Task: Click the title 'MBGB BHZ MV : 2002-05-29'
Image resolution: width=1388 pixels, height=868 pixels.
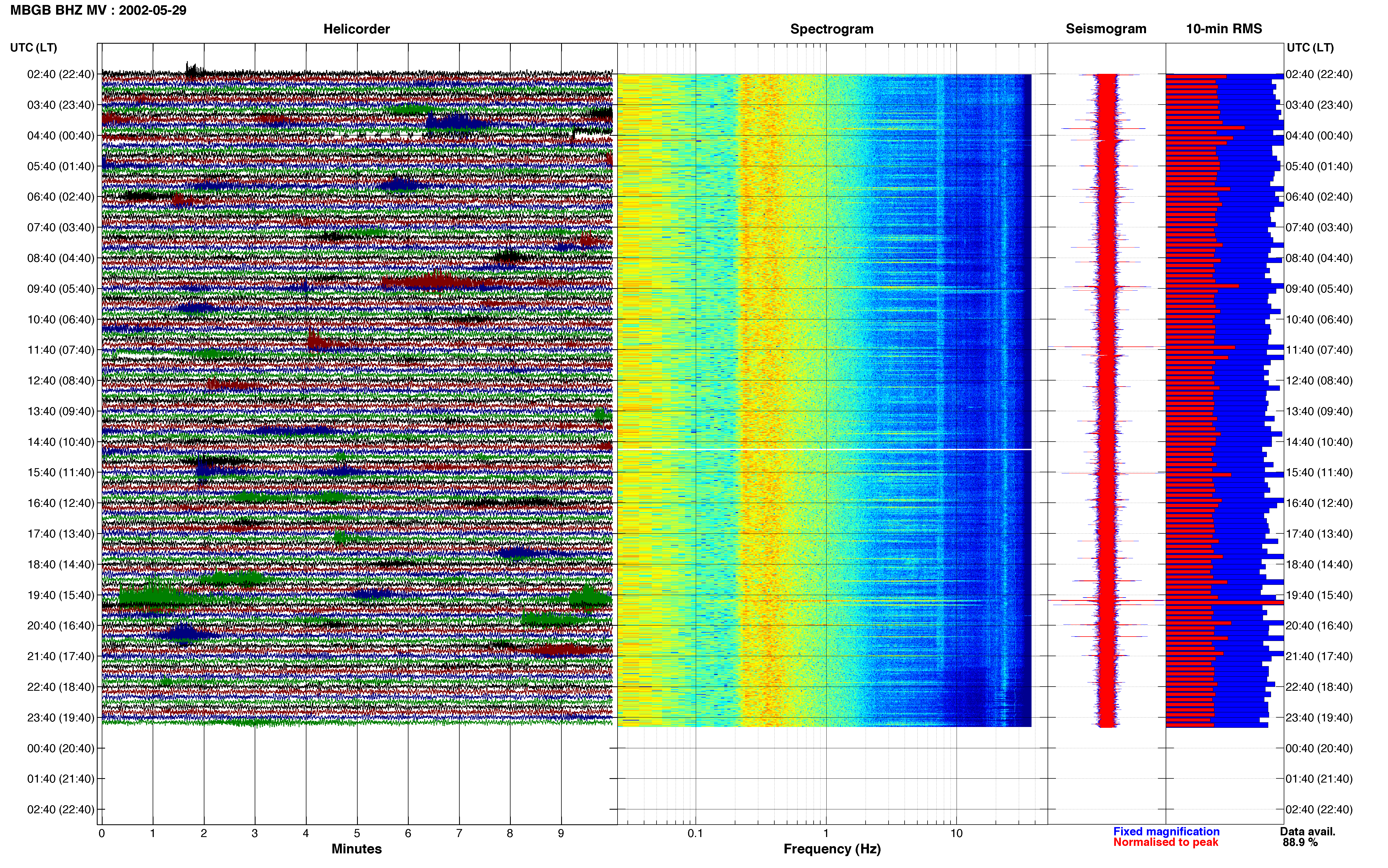Action: (98, 10)
